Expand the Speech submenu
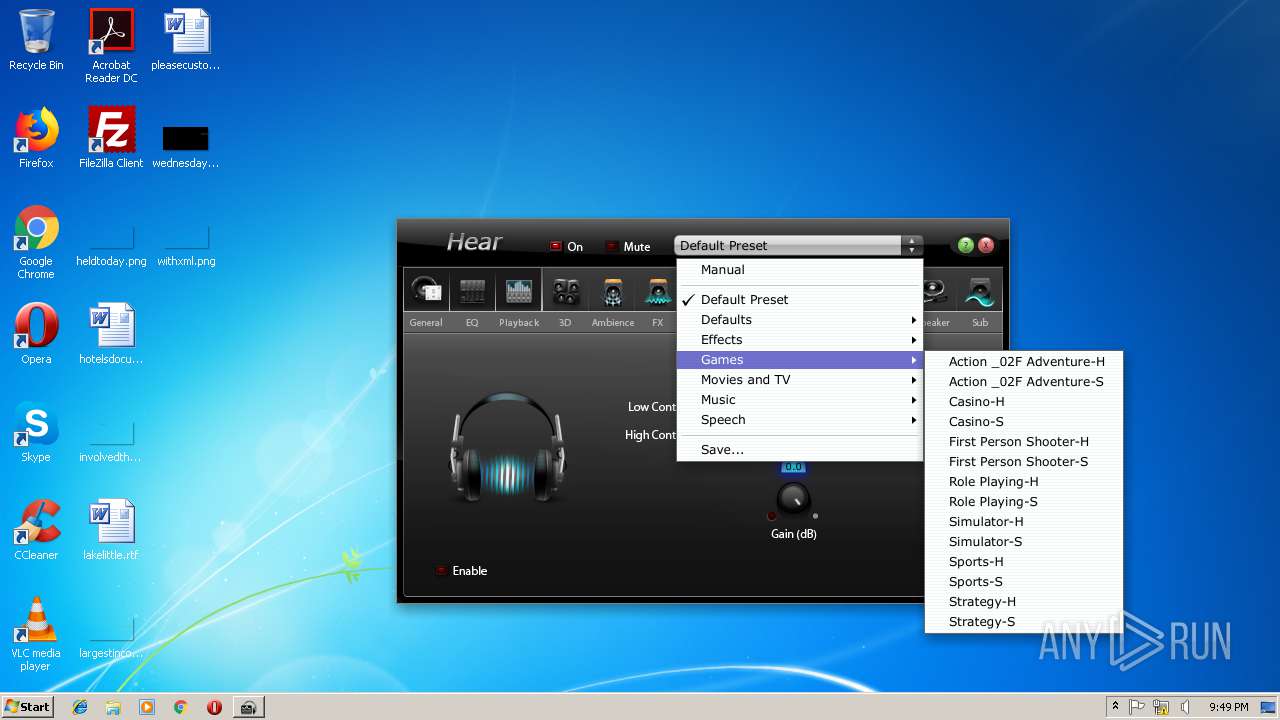Viewport: 1280px width, 720px height. 799,420
